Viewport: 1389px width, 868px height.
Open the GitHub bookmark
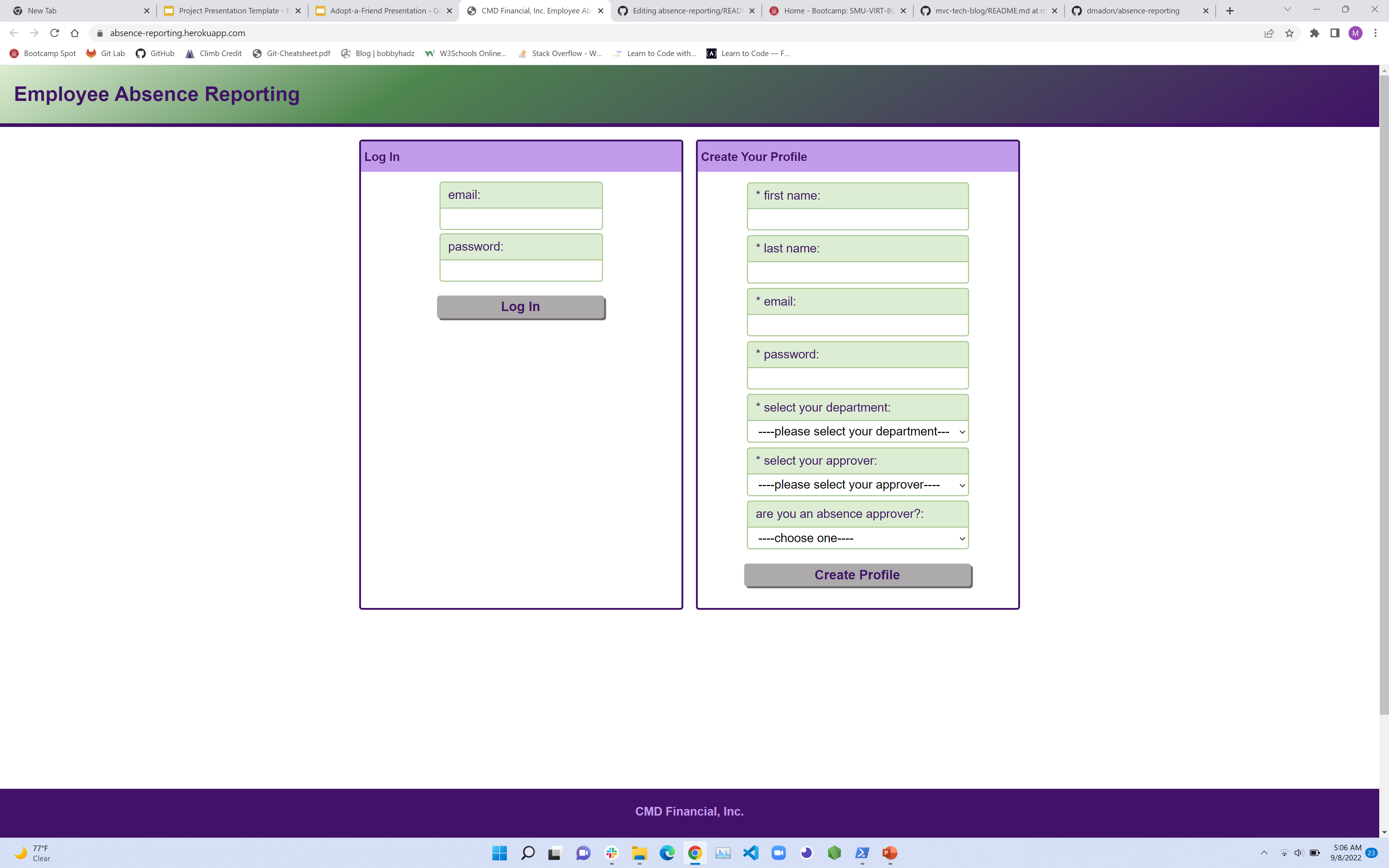click(x=154, y=53)
